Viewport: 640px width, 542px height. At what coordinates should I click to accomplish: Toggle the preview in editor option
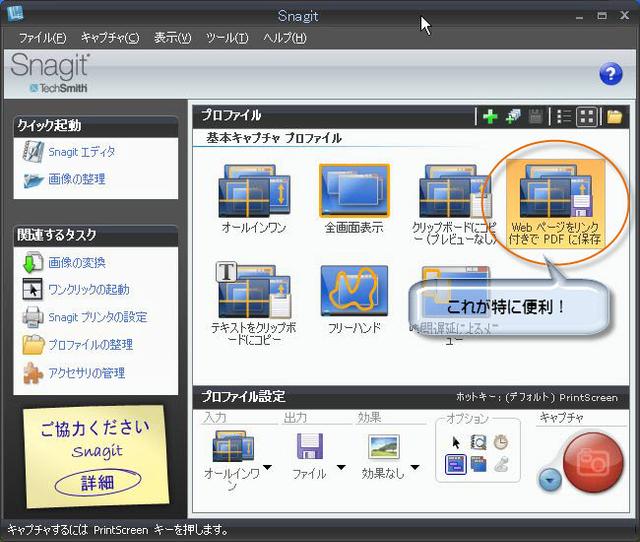[x=479, y=442]
